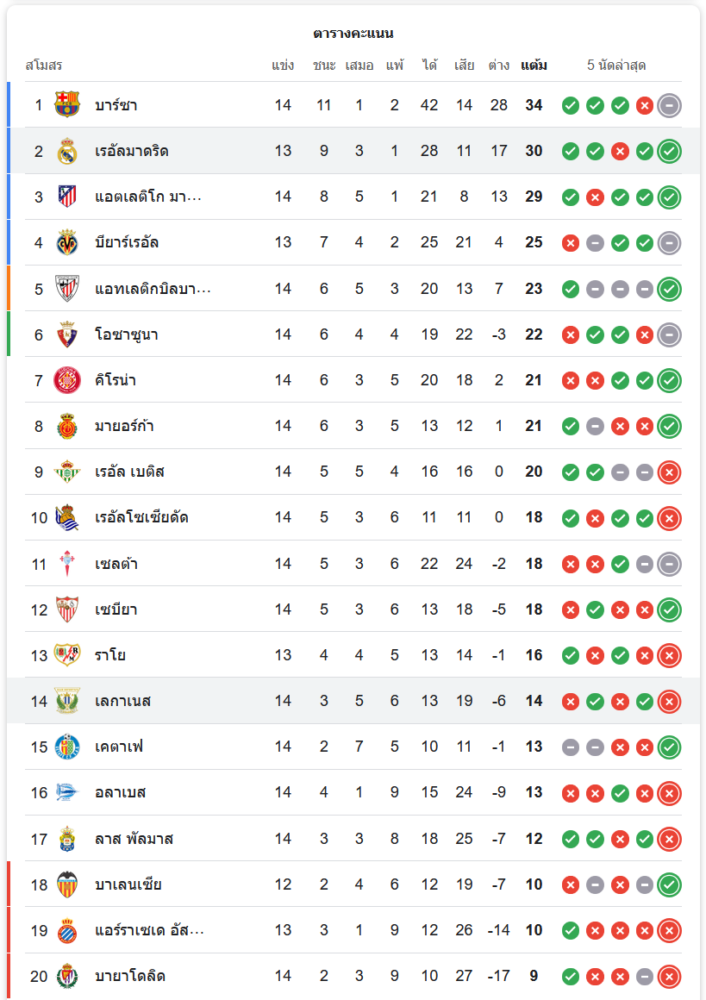Click the Atlético Madrid crest icon
Image resolution: width=706 pixels, height=1000 pixels.
tap(67, 197)
